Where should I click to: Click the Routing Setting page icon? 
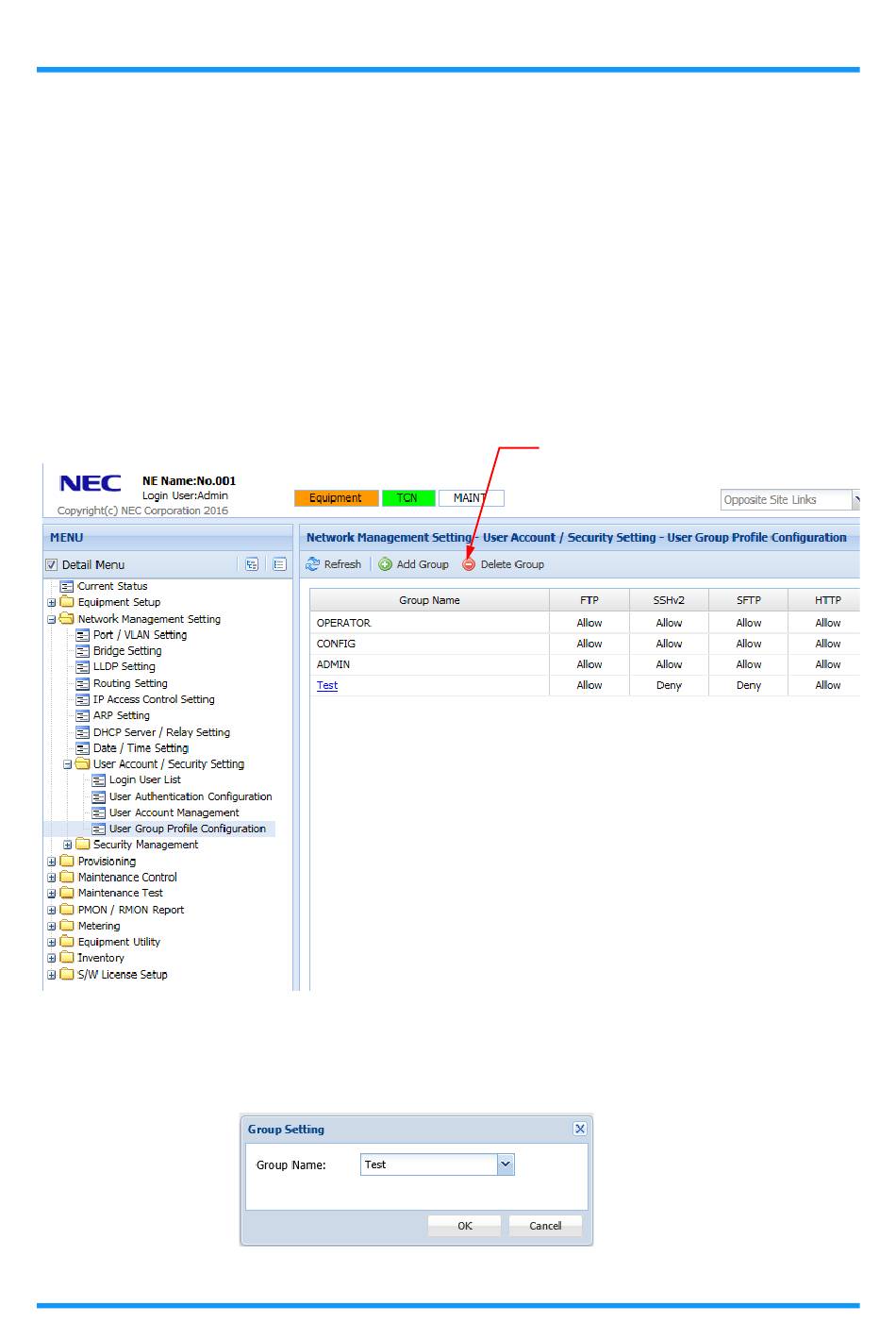click(83, 683)
